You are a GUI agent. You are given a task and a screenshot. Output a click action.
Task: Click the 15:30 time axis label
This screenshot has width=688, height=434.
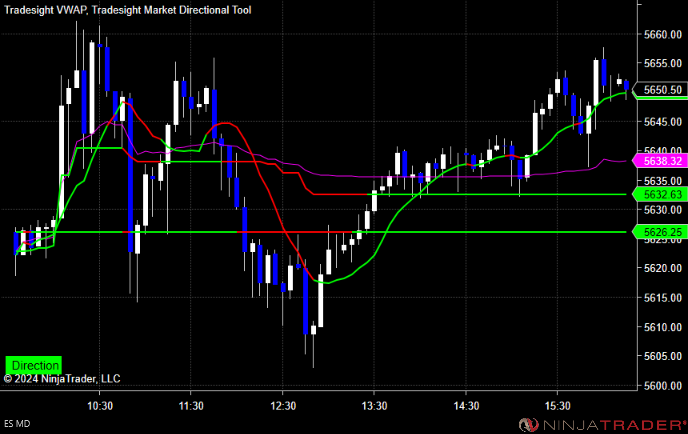pos(557,406)
